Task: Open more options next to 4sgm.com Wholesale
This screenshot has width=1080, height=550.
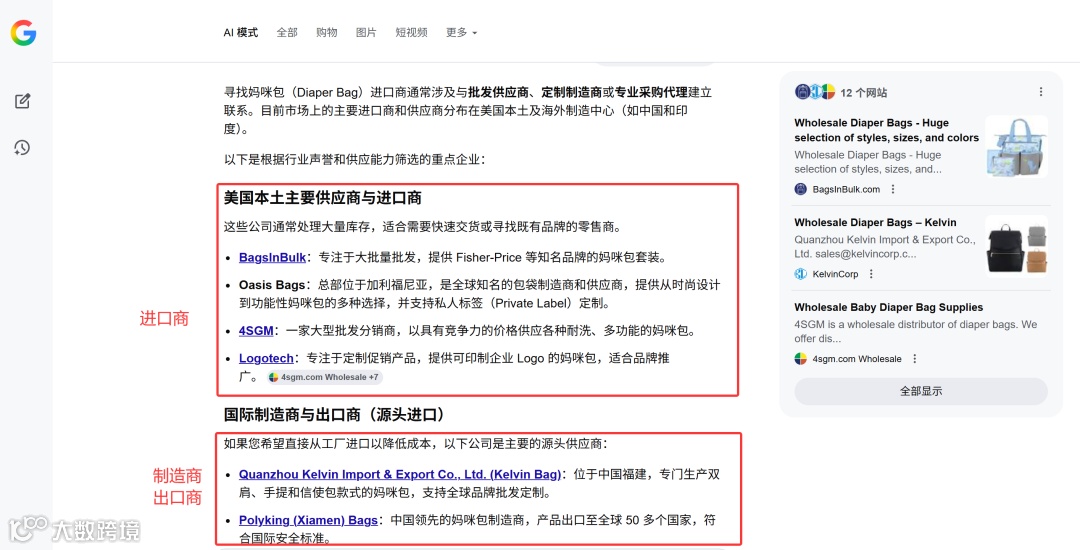Action: 915,359
